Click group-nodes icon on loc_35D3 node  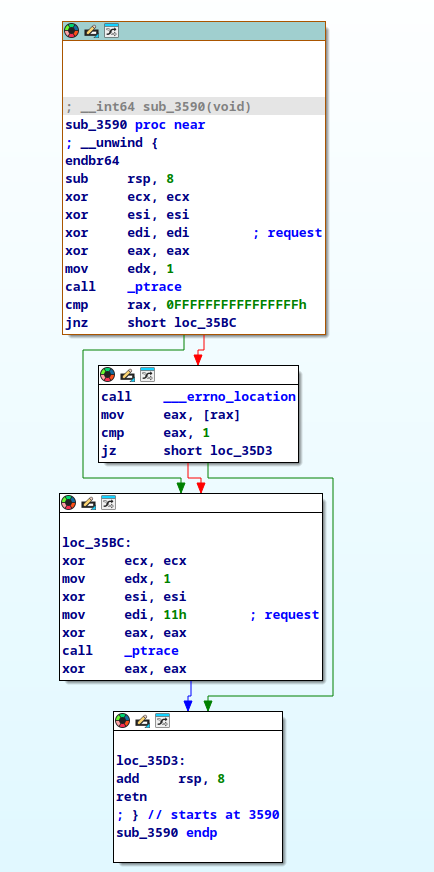[x=162, y=721]
